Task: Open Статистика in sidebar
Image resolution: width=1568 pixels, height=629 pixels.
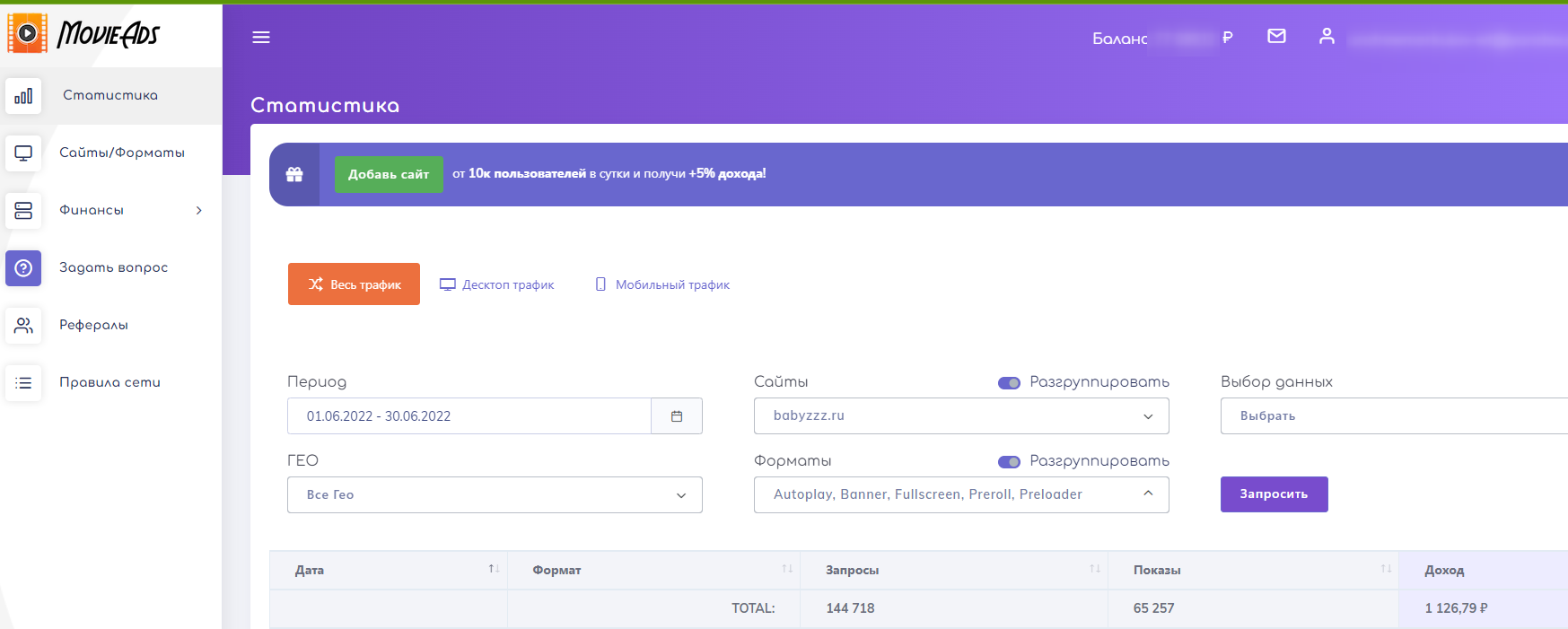Action: click(x=110, y=95)
